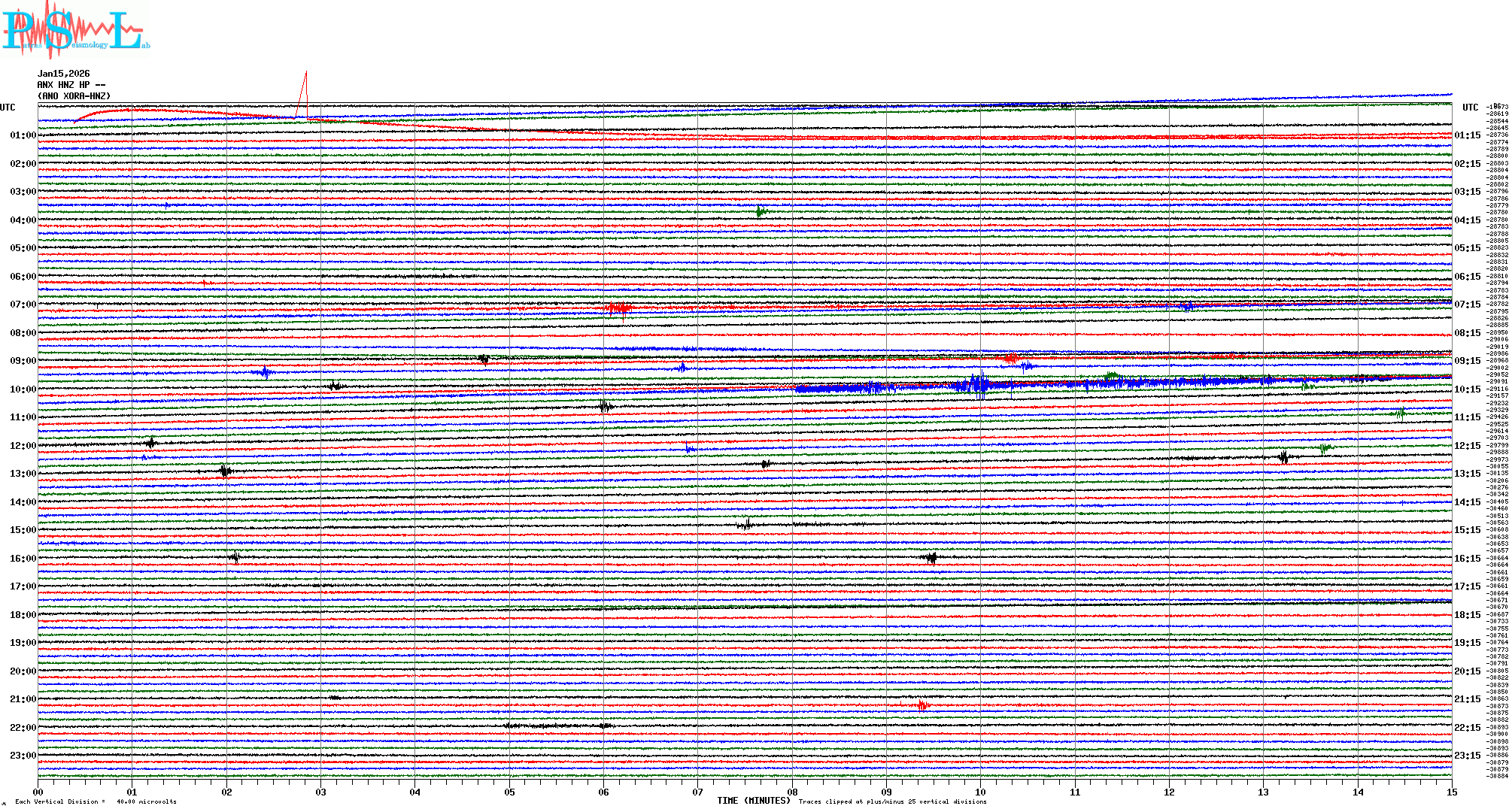Click the red event on the 21:00 trace
This screenshot has width=1512, height=812.
point(922,705)
